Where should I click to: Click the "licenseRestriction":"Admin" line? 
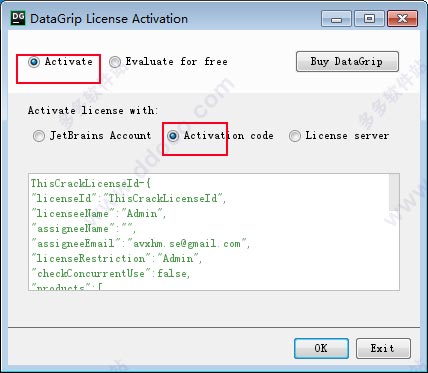pos(117,259)
